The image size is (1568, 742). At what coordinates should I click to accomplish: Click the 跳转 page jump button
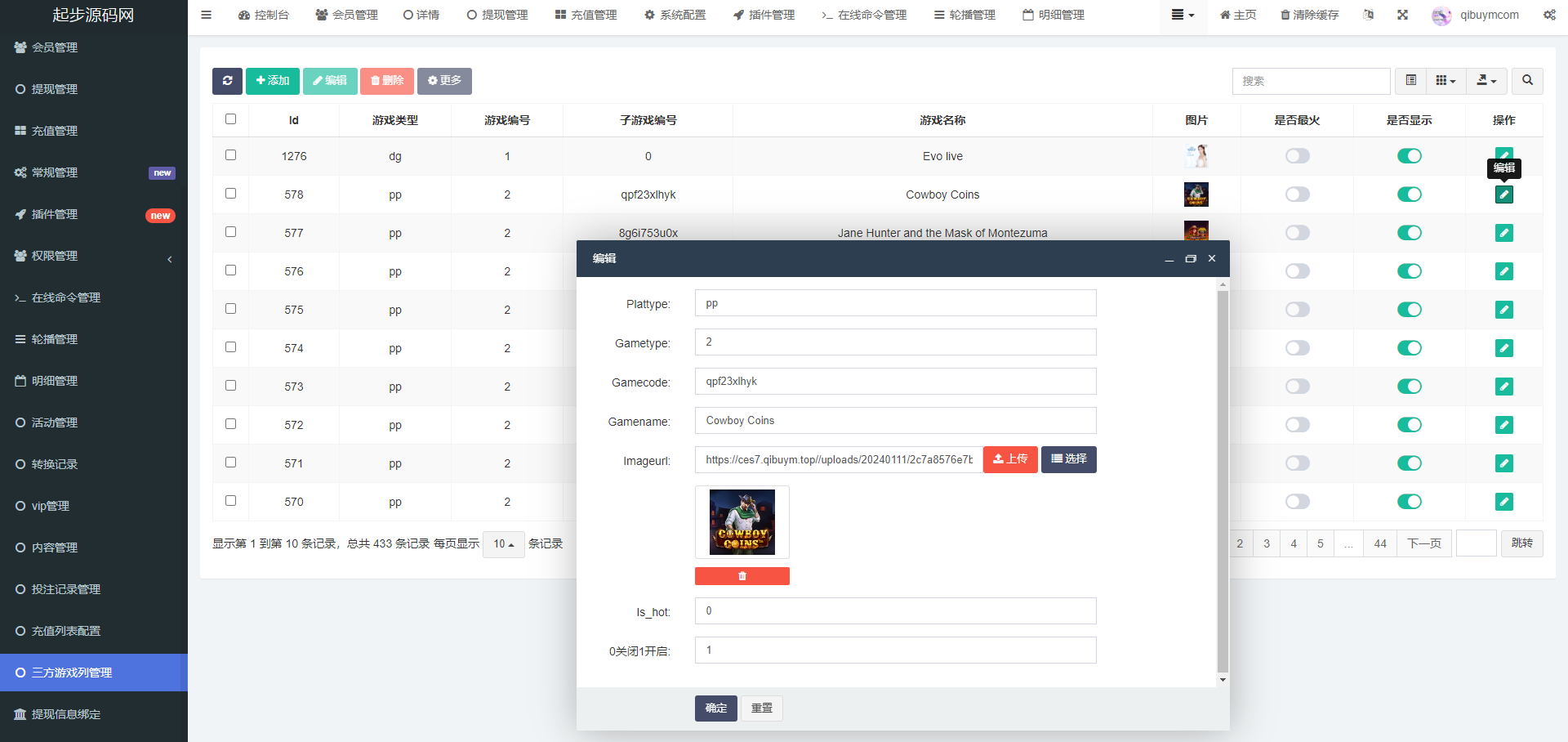pyautogui.click(x=1522, y=543)
